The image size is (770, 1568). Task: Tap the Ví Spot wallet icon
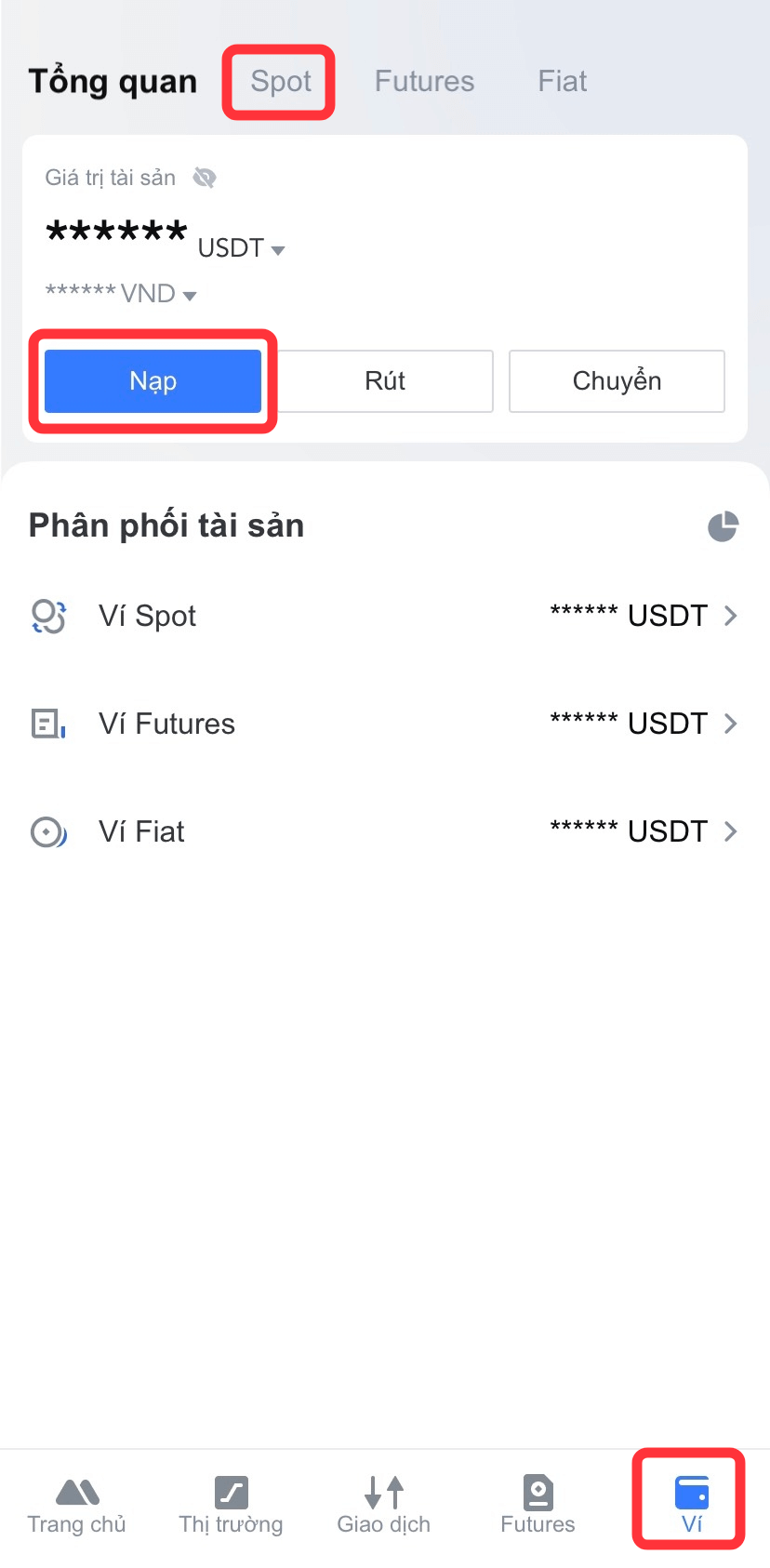[48, 616]
